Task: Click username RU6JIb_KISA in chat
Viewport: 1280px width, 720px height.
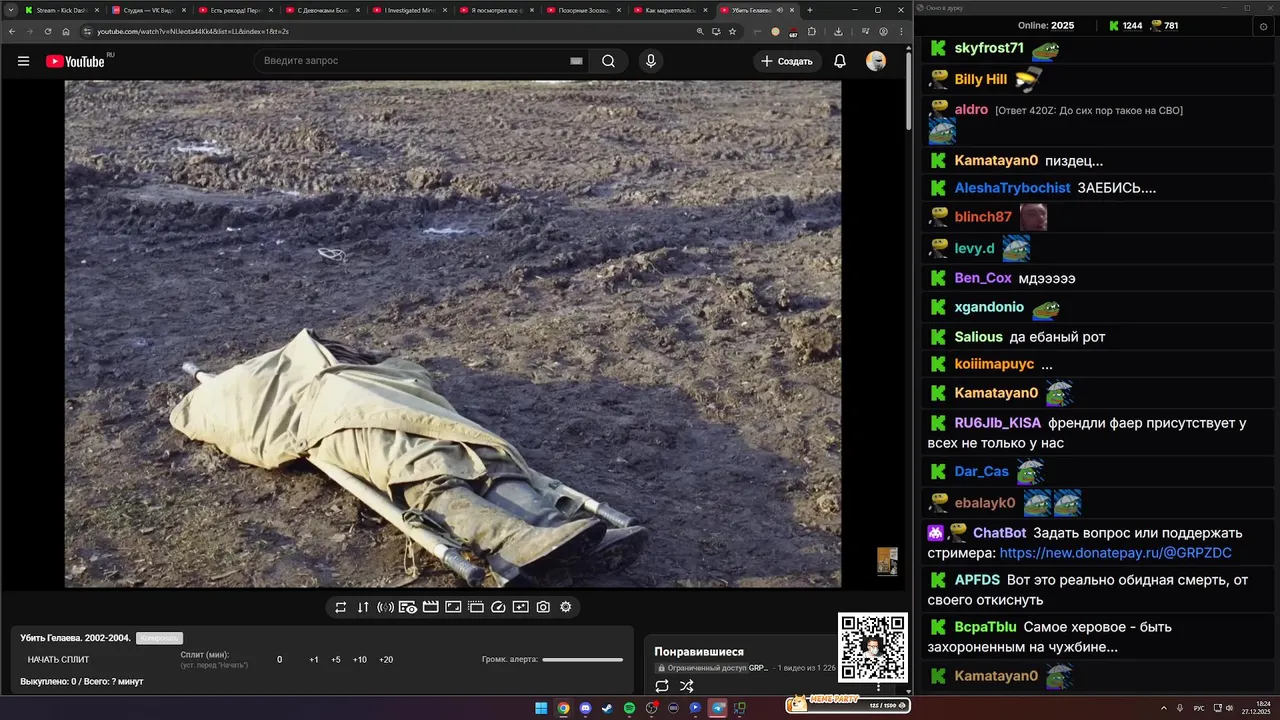Action: 998,423
